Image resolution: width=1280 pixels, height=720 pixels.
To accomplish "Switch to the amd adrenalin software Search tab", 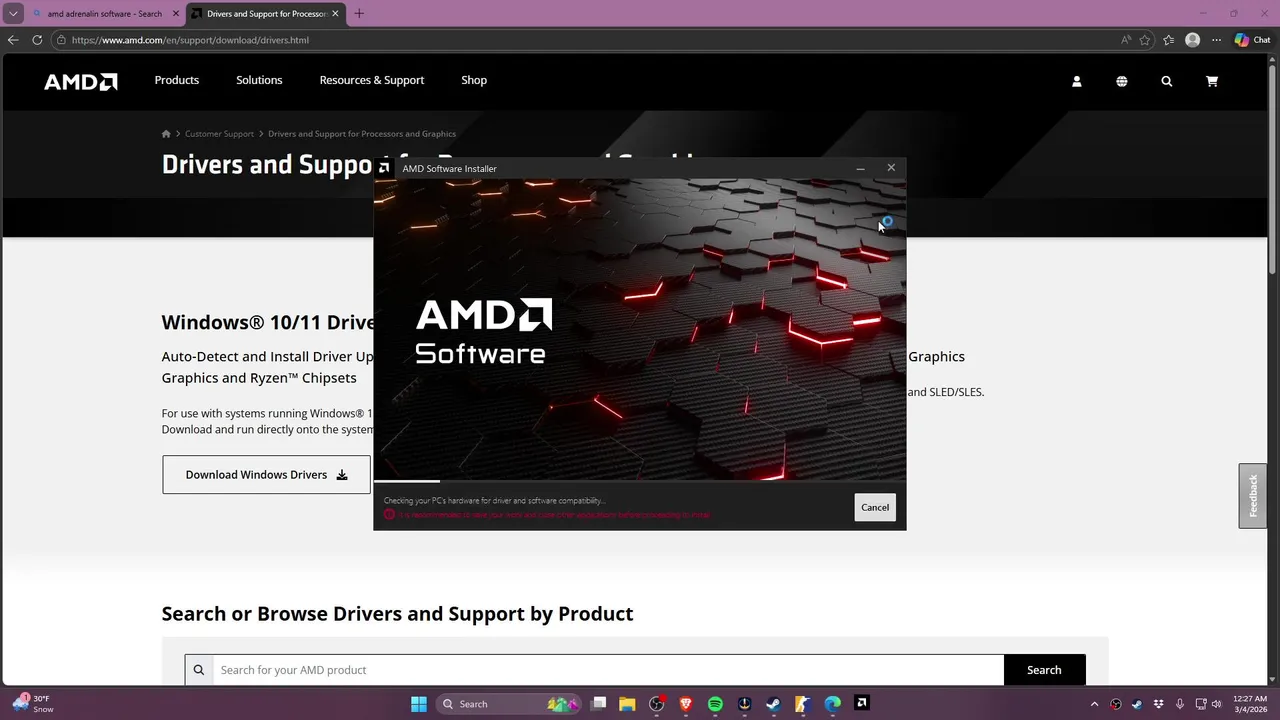I will [x=105, y=14].
